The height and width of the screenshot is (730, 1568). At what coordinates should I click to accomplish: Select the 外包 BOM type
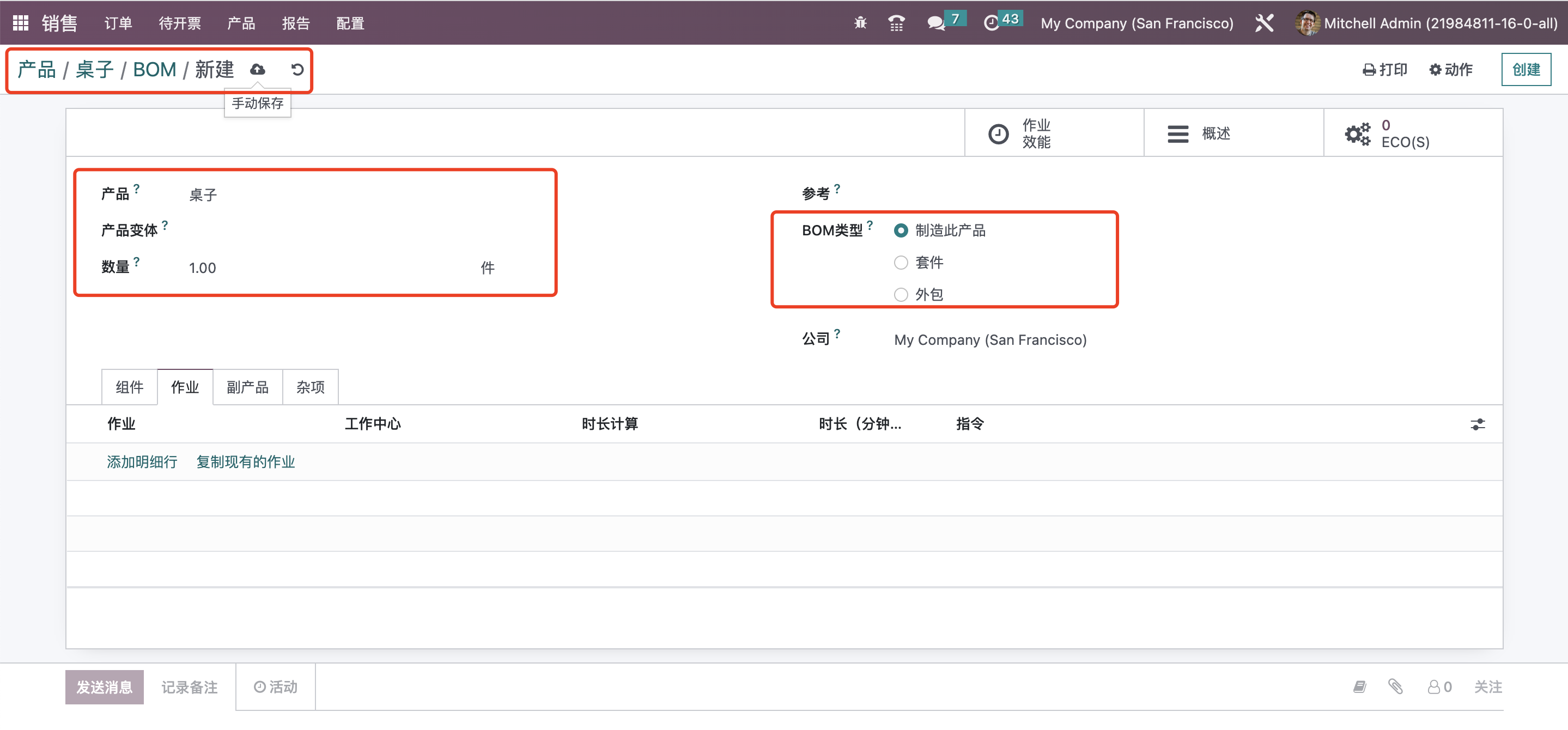click(x=900, y=295)
